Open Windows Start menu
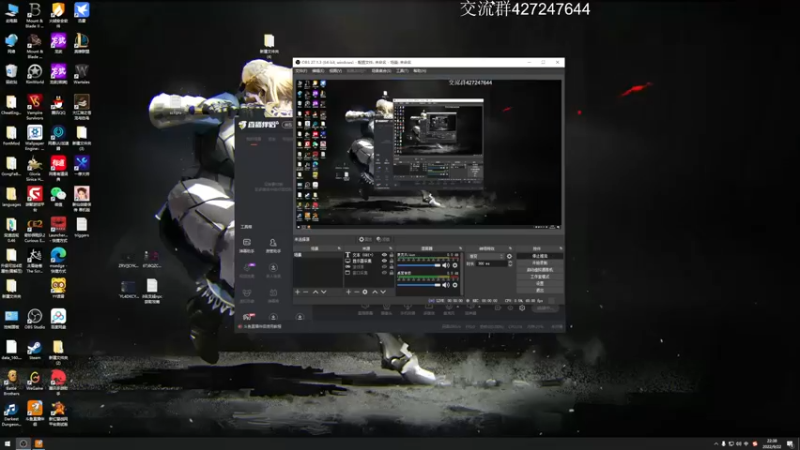 (7, 443)
